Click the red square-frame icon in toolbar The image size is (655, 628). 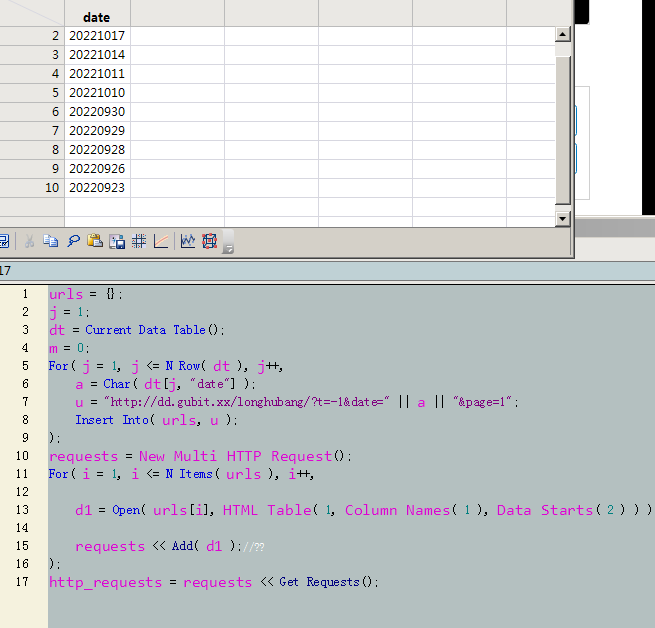tap(209, 241)
